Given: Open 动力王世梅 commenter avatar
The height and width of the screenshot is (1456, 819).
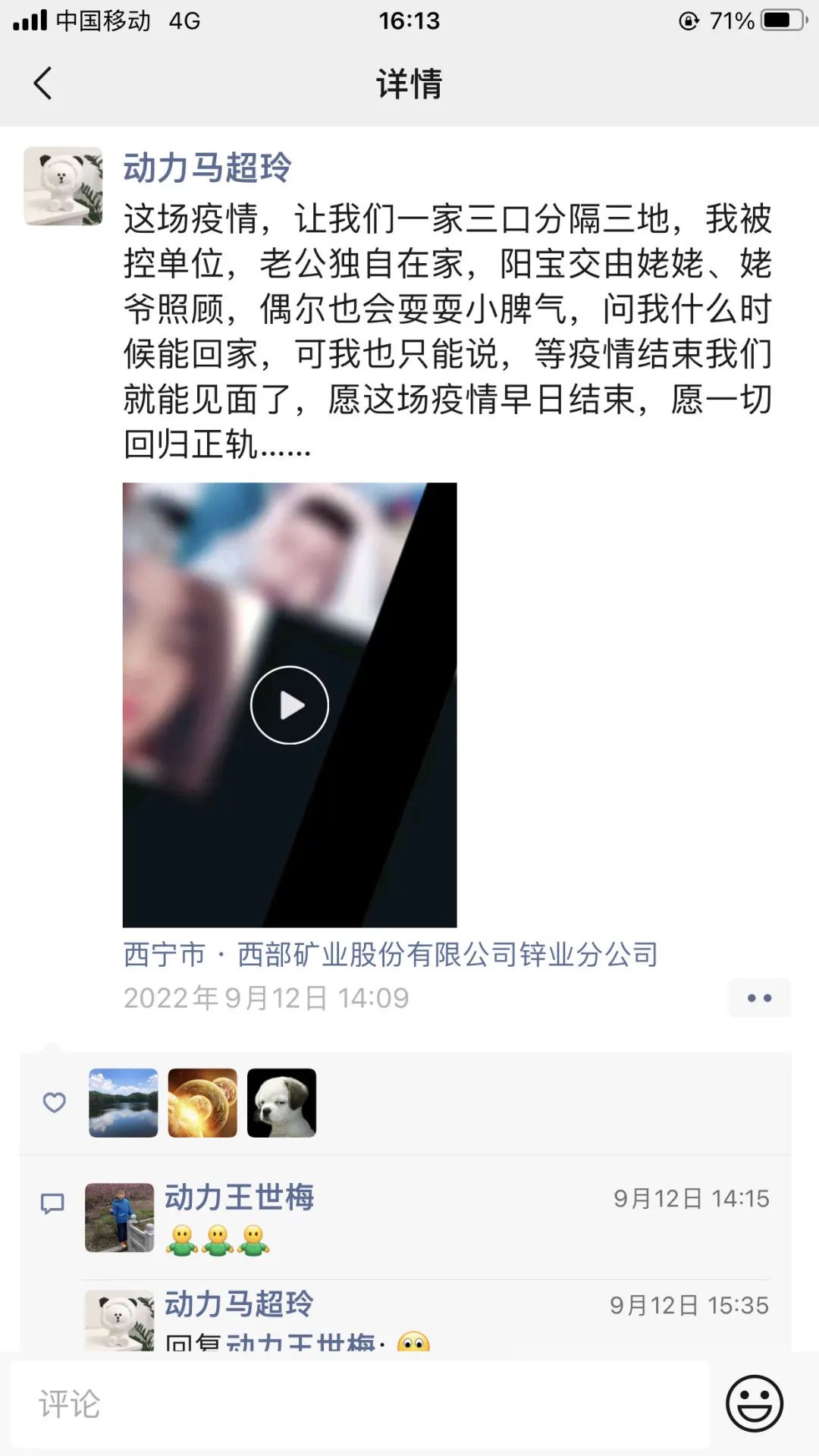Looking at the screenshot, I should (119, 1217).
